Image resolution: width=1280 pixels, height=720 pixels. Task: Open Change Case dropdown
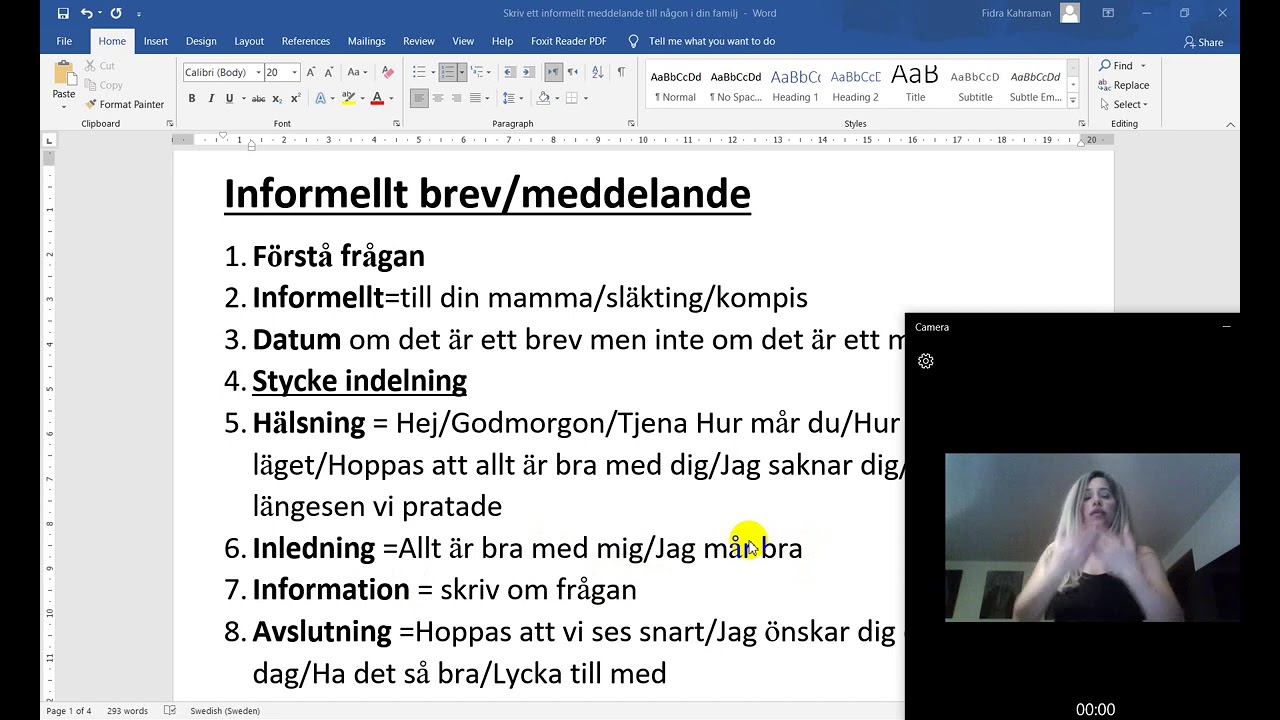pyautogui.click(x=357, y=72)
